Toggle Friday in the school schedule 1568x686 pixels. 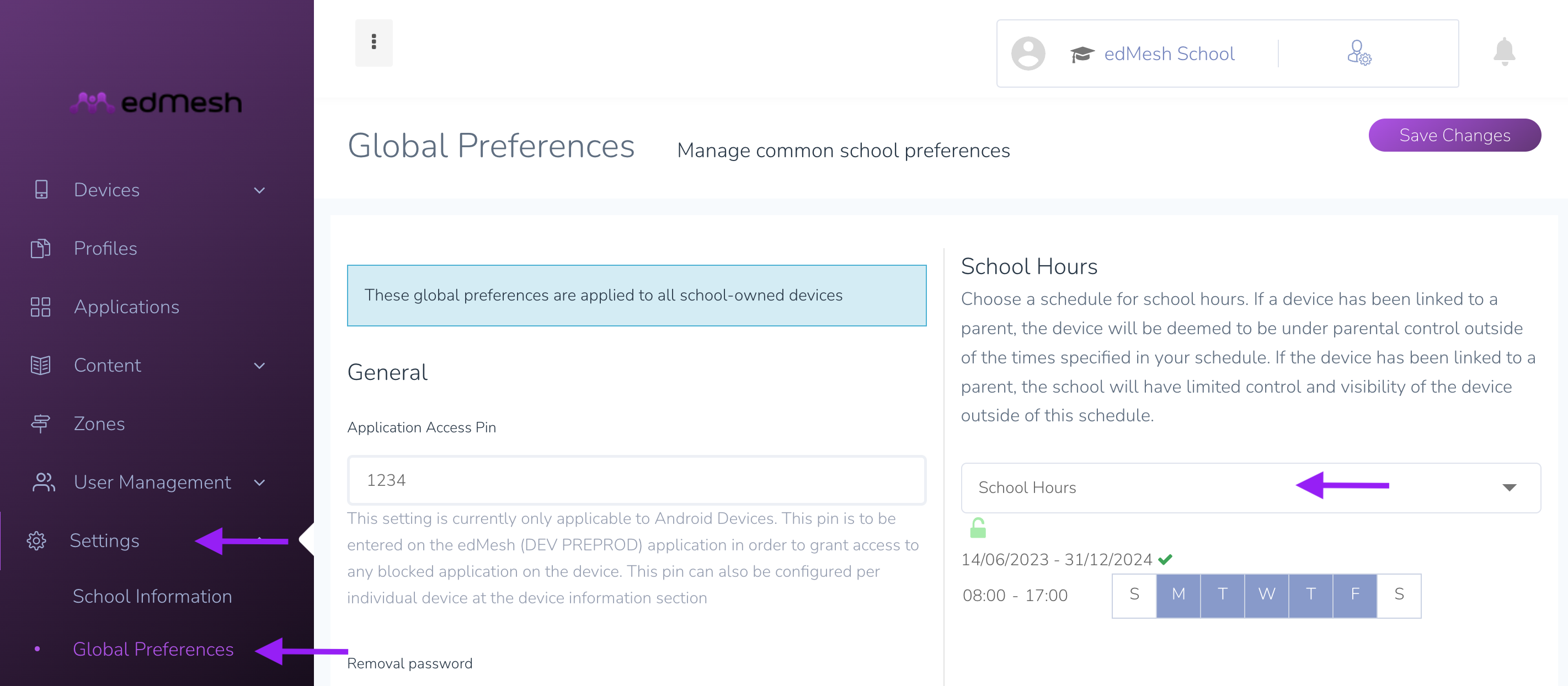tap(1355, 596)
